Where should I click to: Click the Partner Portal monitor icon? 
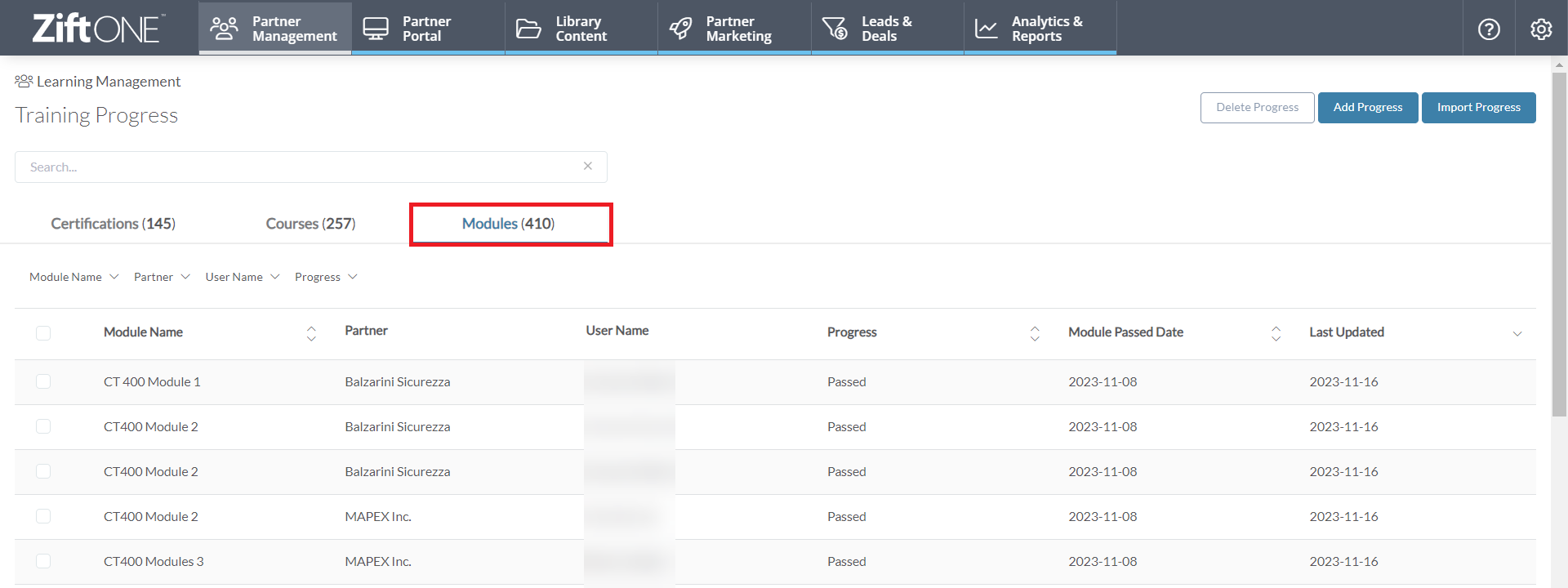click(376, 29)
